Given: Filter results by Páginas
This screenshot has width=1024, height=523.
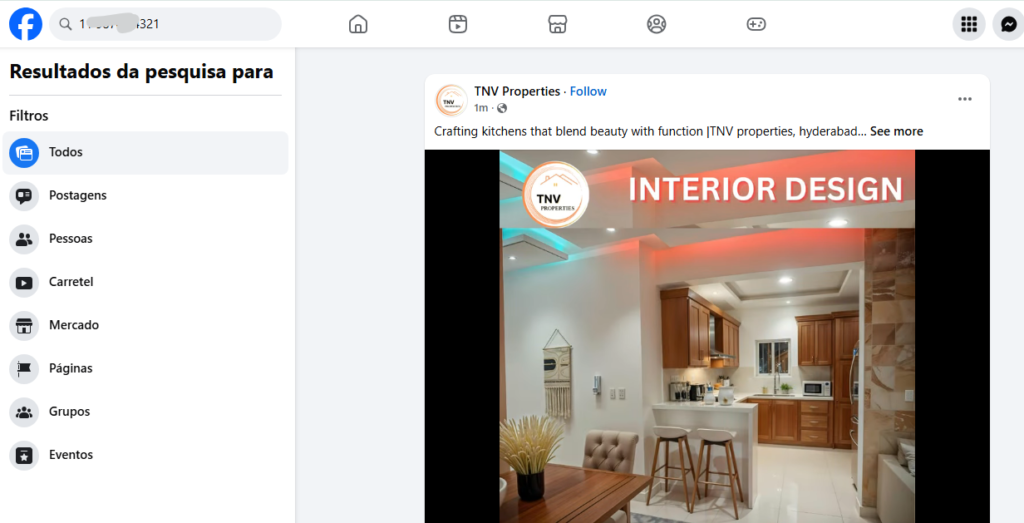Looking at the screenshot, I should [x=145, y=368].
